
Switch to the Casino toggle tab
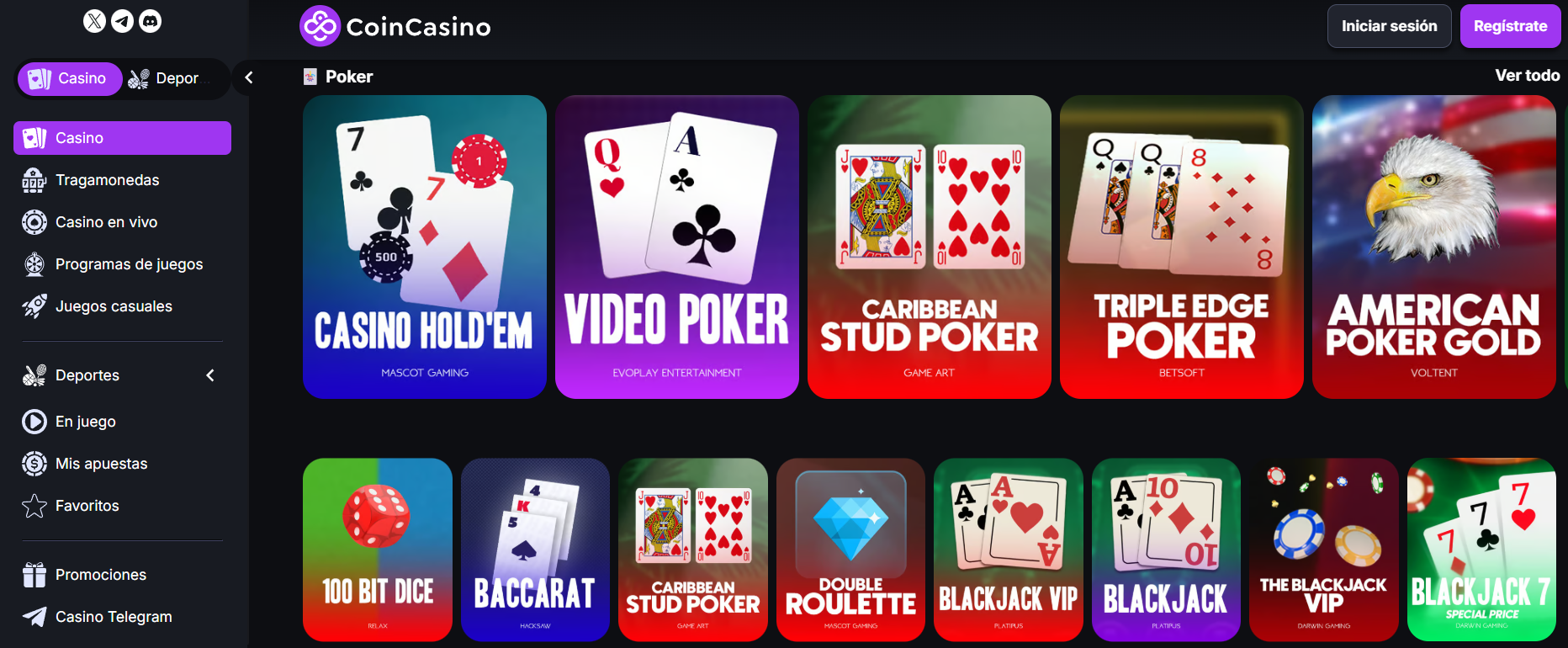[70, 78]
